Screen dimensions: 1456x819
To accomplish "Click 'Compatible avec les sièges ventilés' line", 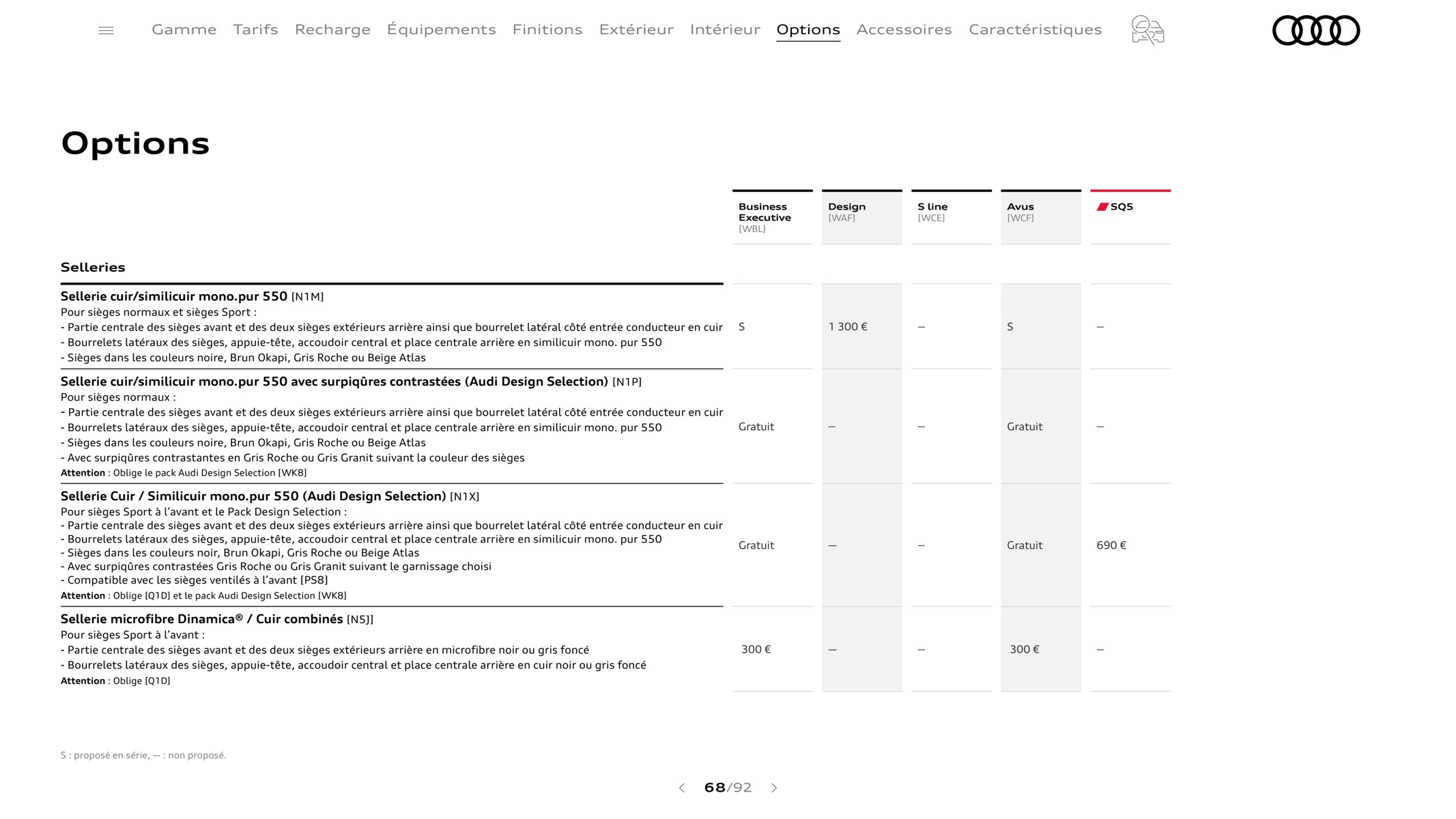I will coord(195,580).
